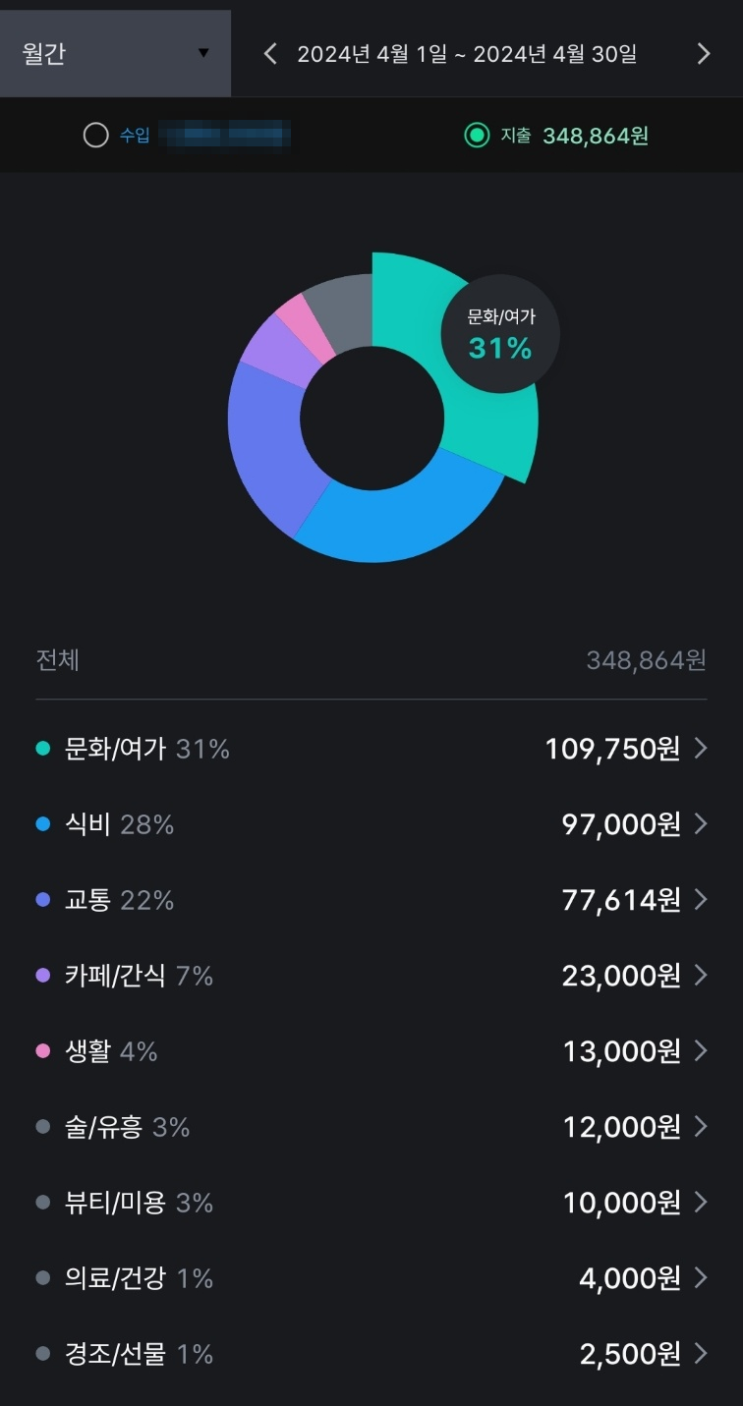Click the April 2024 date range text

pos(467,54)
